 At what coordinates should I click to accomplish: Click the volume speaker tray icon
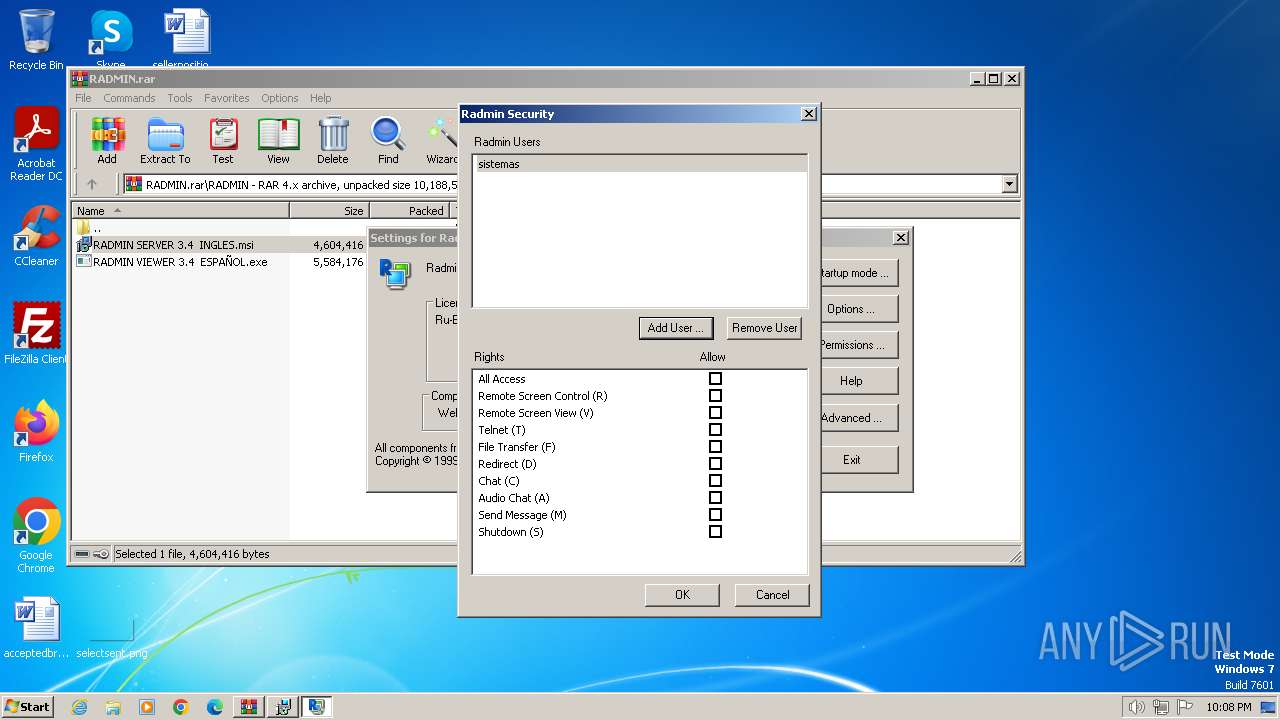coord(1136,707)
